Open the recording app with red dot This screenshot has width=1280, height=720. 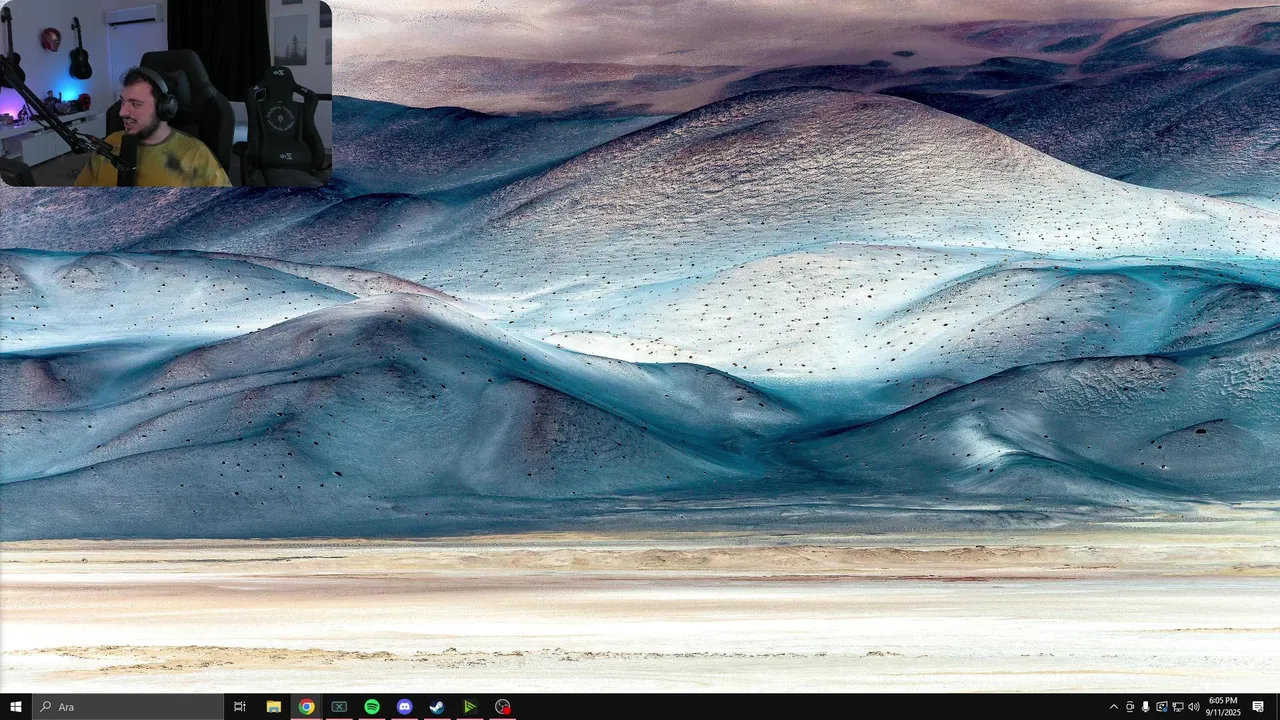click(x=503, y=707)
